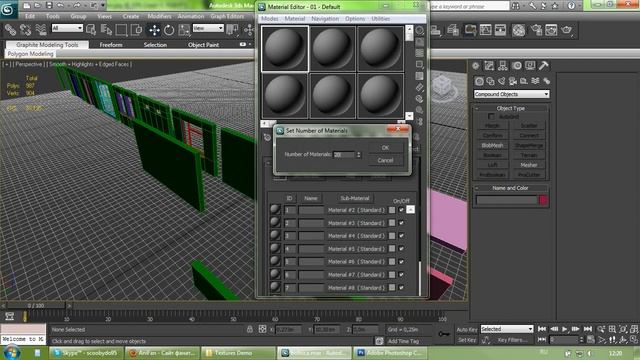
Task: Select the Shapes category icon
Action: (x=490, y=81)
